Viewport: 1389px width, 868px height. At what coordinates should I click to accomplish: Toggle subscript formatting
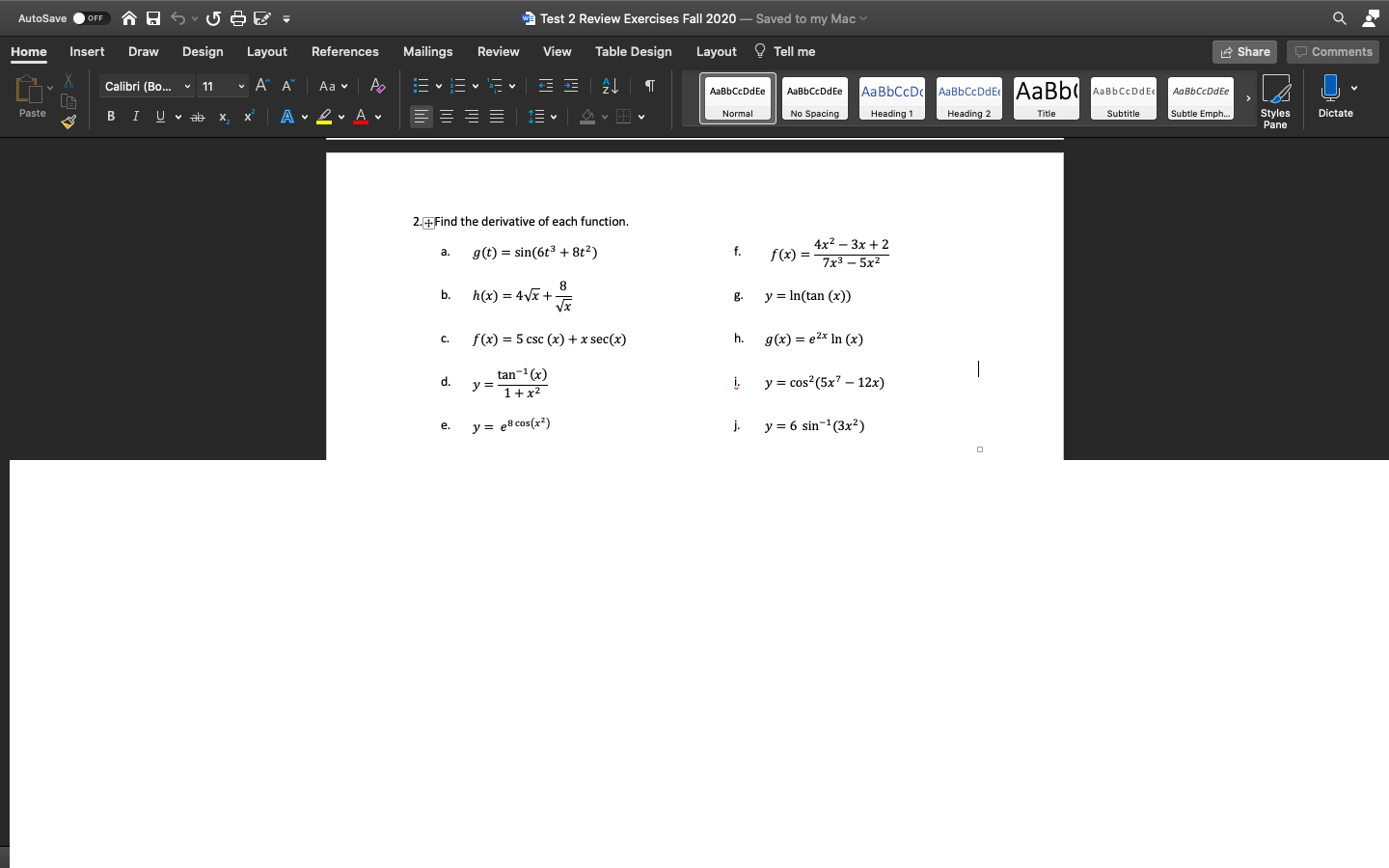click(x=222, y=117)
